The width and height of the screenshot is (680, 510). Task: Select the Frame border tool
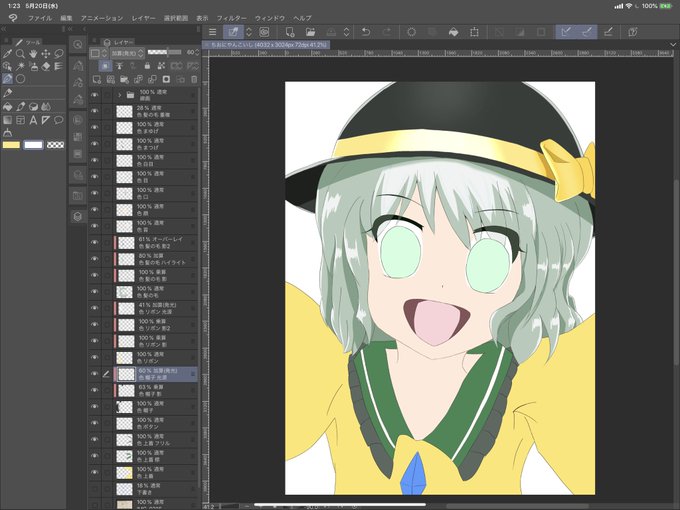coord(20,120)
